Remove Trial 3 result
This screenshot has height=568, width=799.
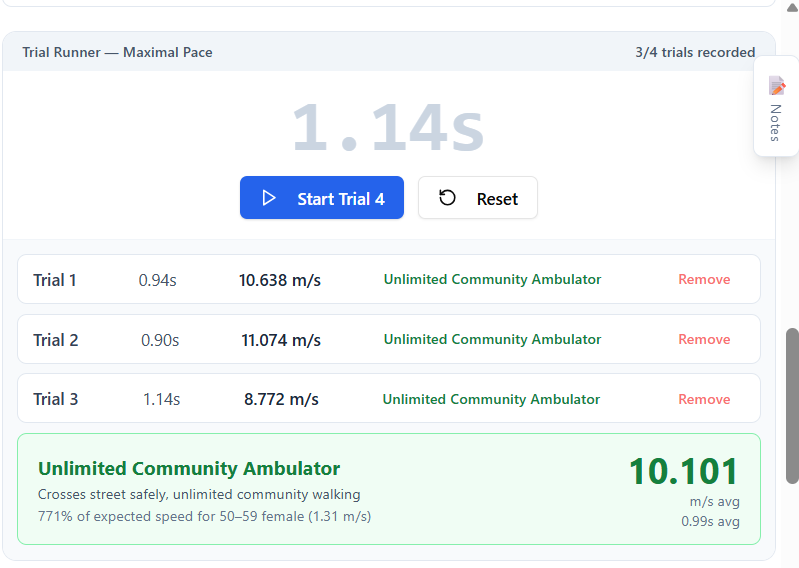pos(704,399)
